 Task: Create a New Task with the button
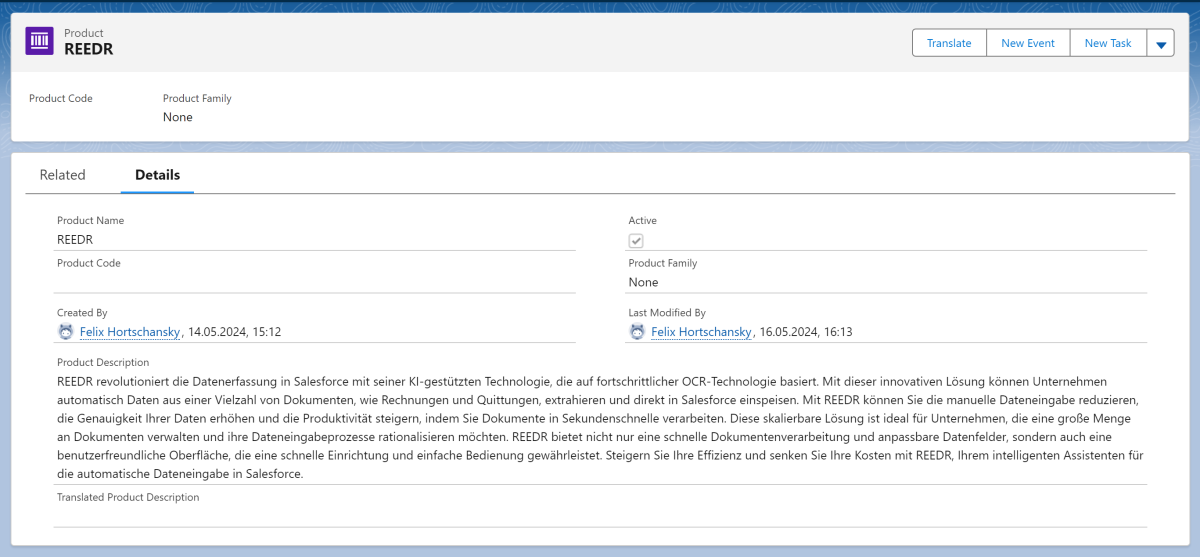pos(1107,43)
